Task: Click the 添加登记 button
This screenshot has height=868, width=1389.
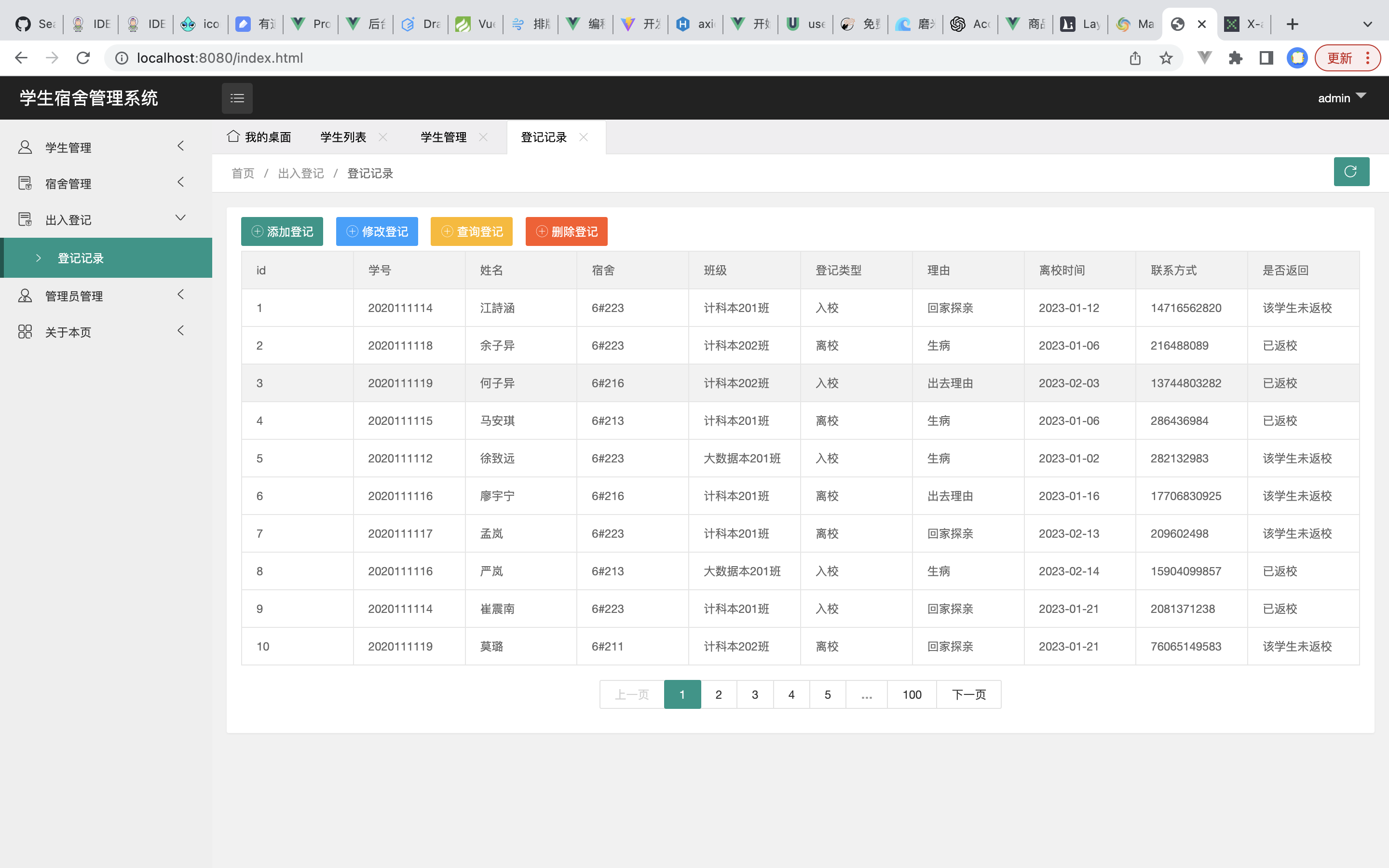Action: (282, 231)
